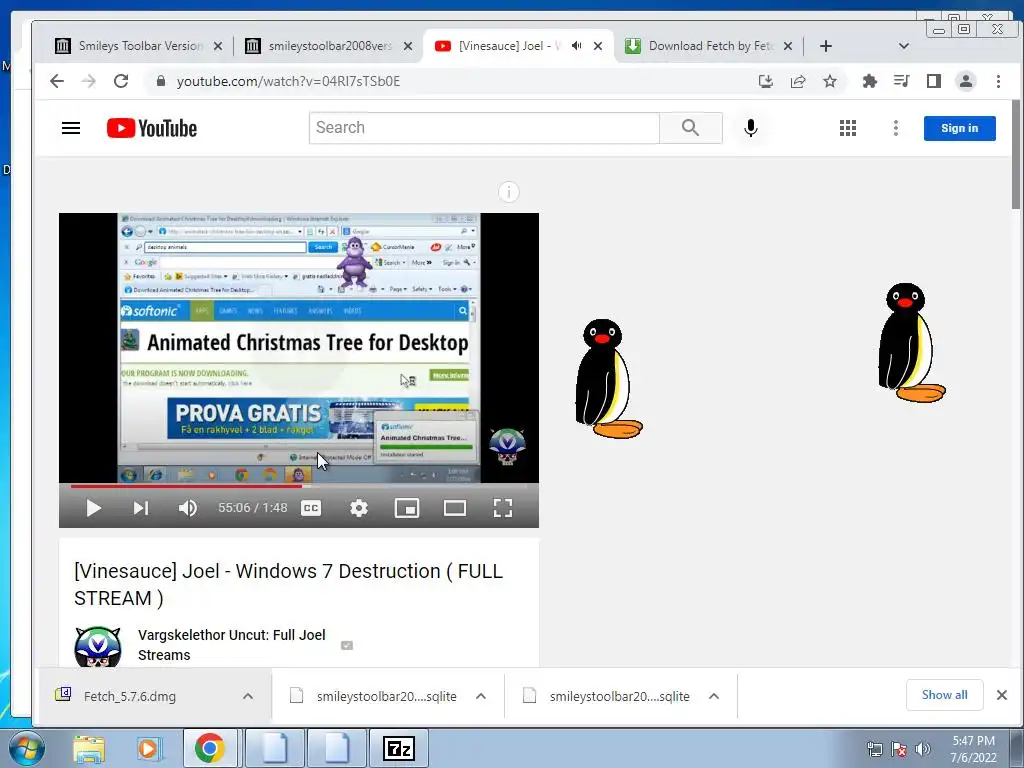Show all downloads

click(944, 695)
